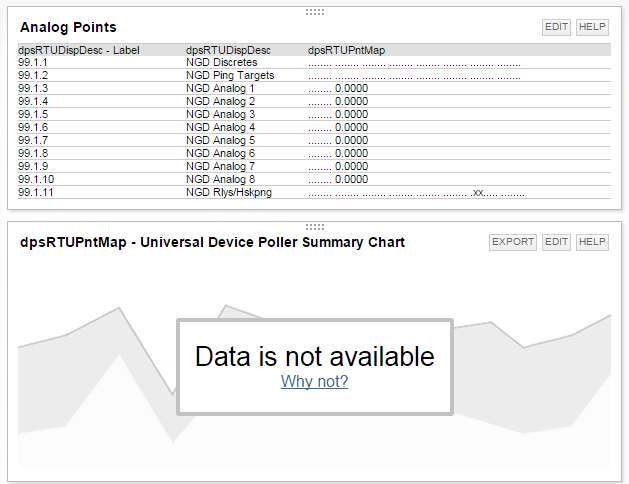629x484 pixels.
Task: Click the 99.1.6 label cell
Action: [33, 127]
